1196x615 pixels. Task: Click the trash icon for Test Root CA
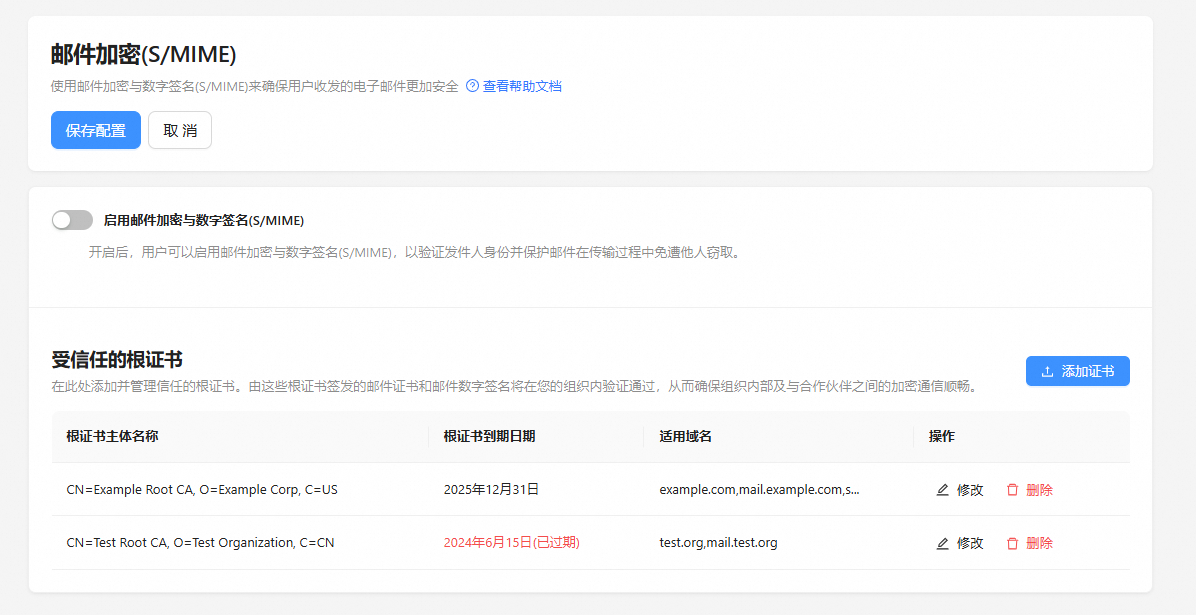(1012, 543)
